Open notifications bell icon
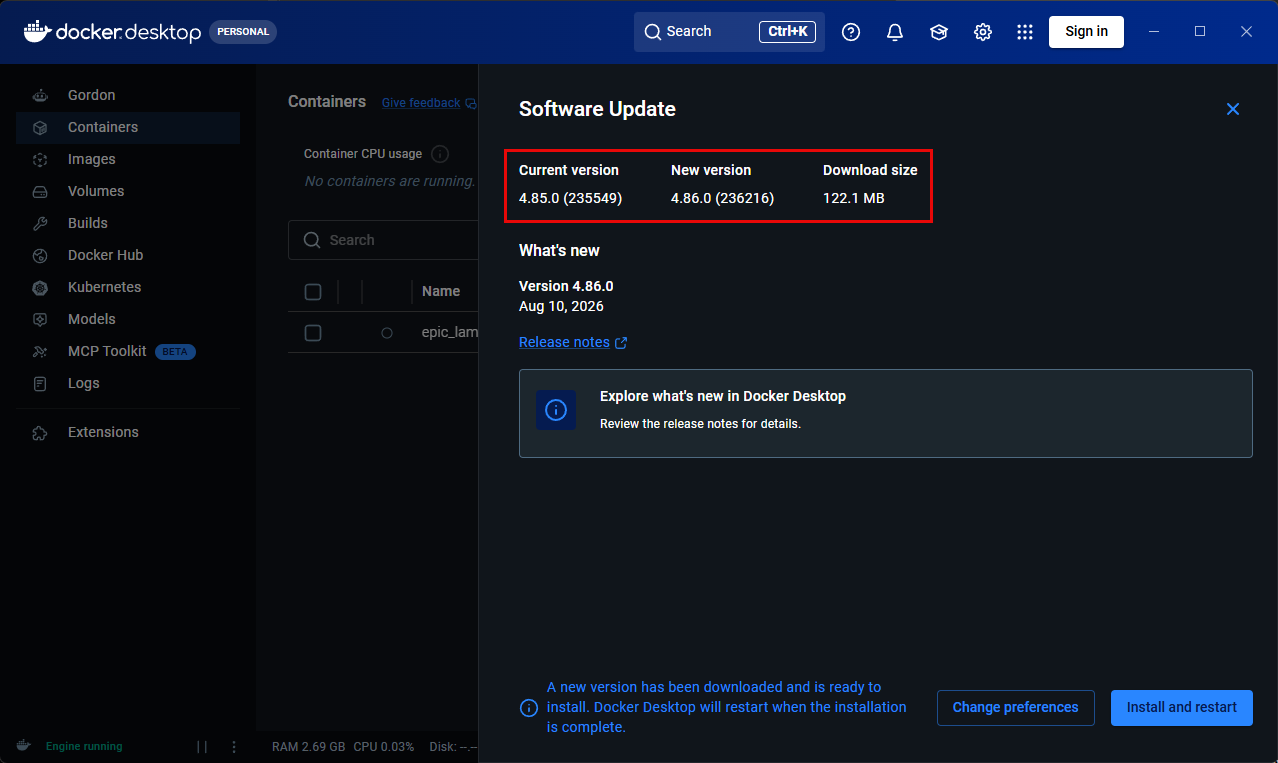Viewport: 1278px width, 763px height. tap(895, 32)
